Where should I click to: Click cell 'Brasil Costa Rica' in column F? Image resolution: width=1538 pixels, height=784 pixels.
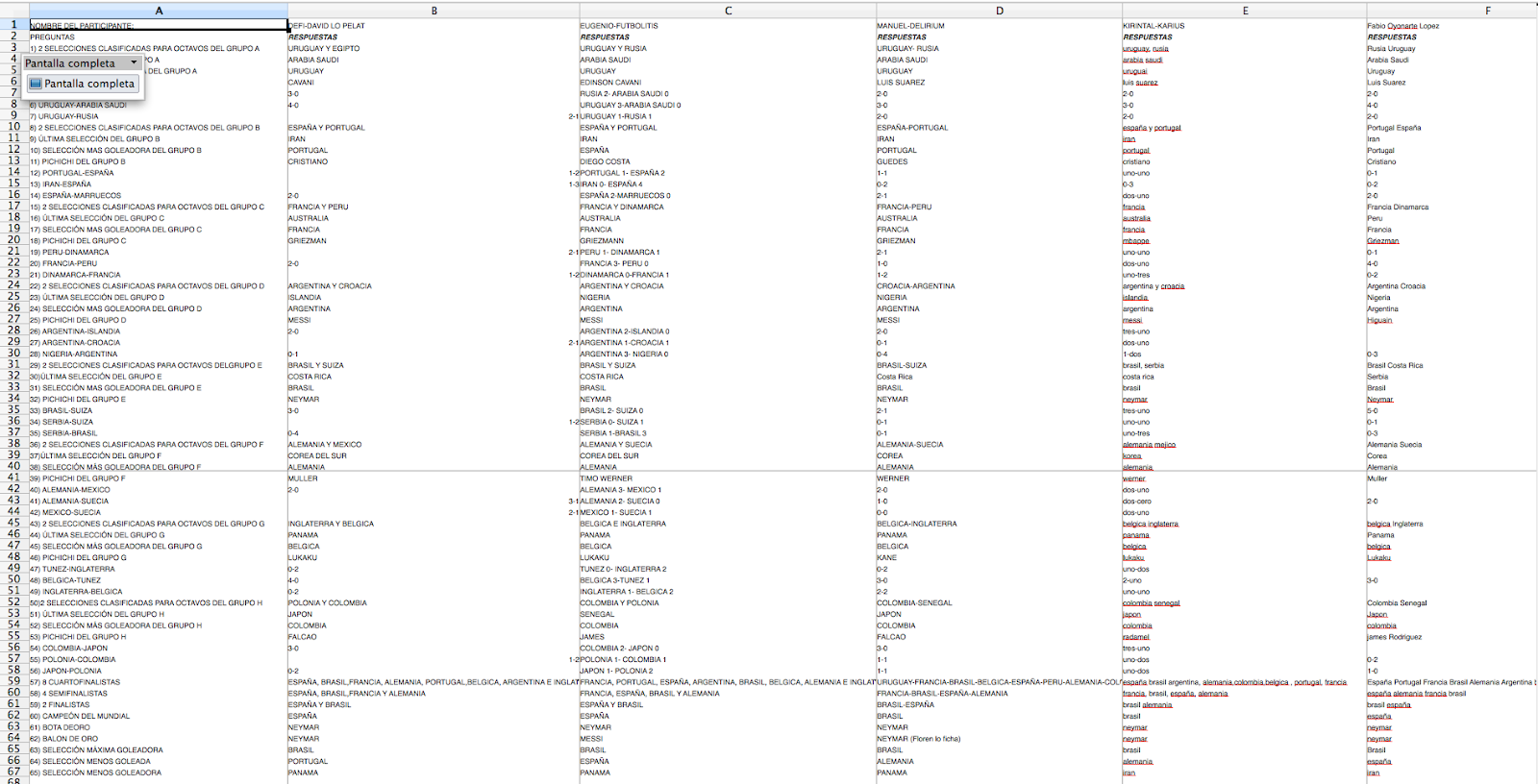coord(1396,365)
